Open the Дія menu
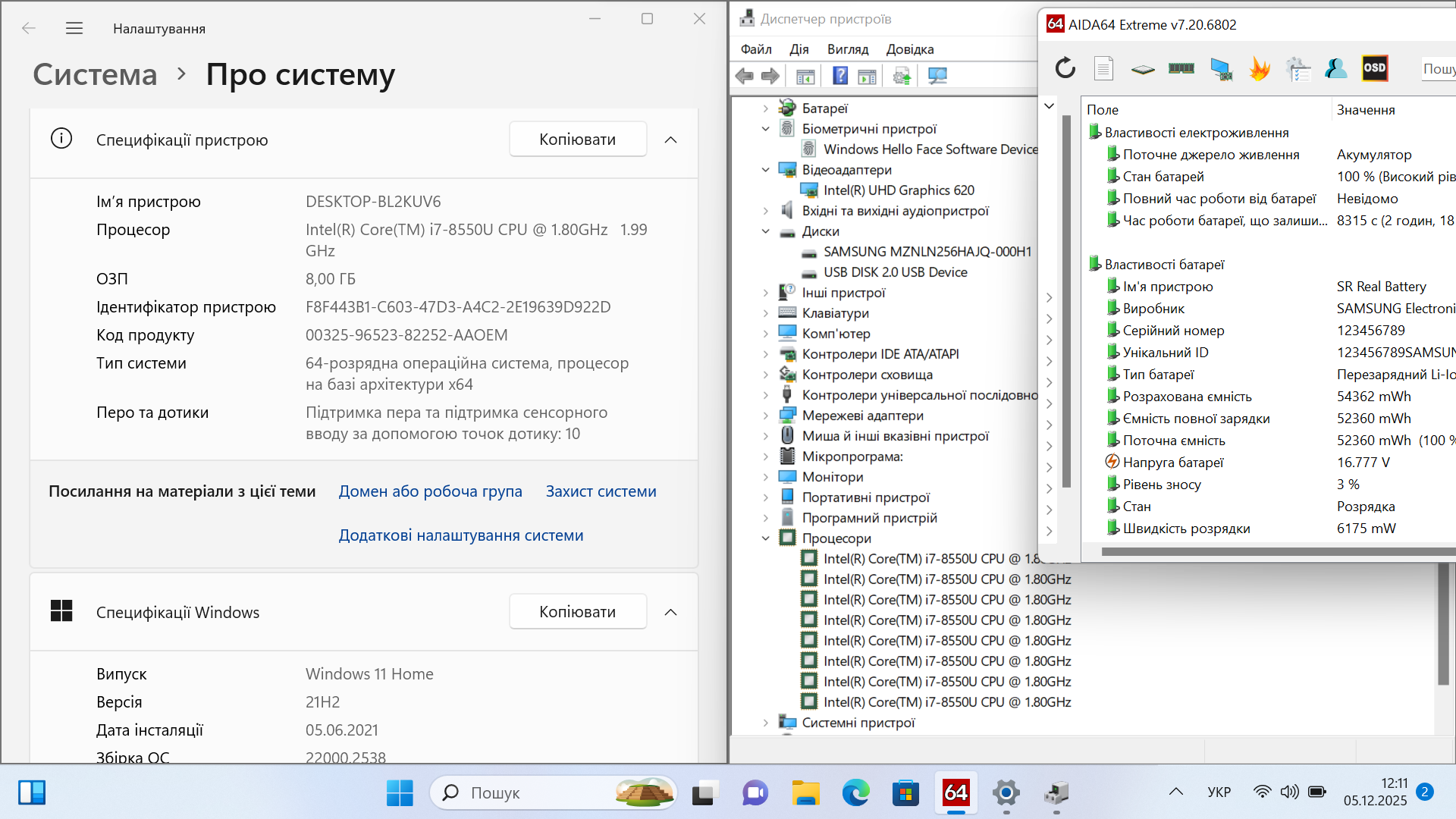The image size is (1456, 819). point(799,49)
